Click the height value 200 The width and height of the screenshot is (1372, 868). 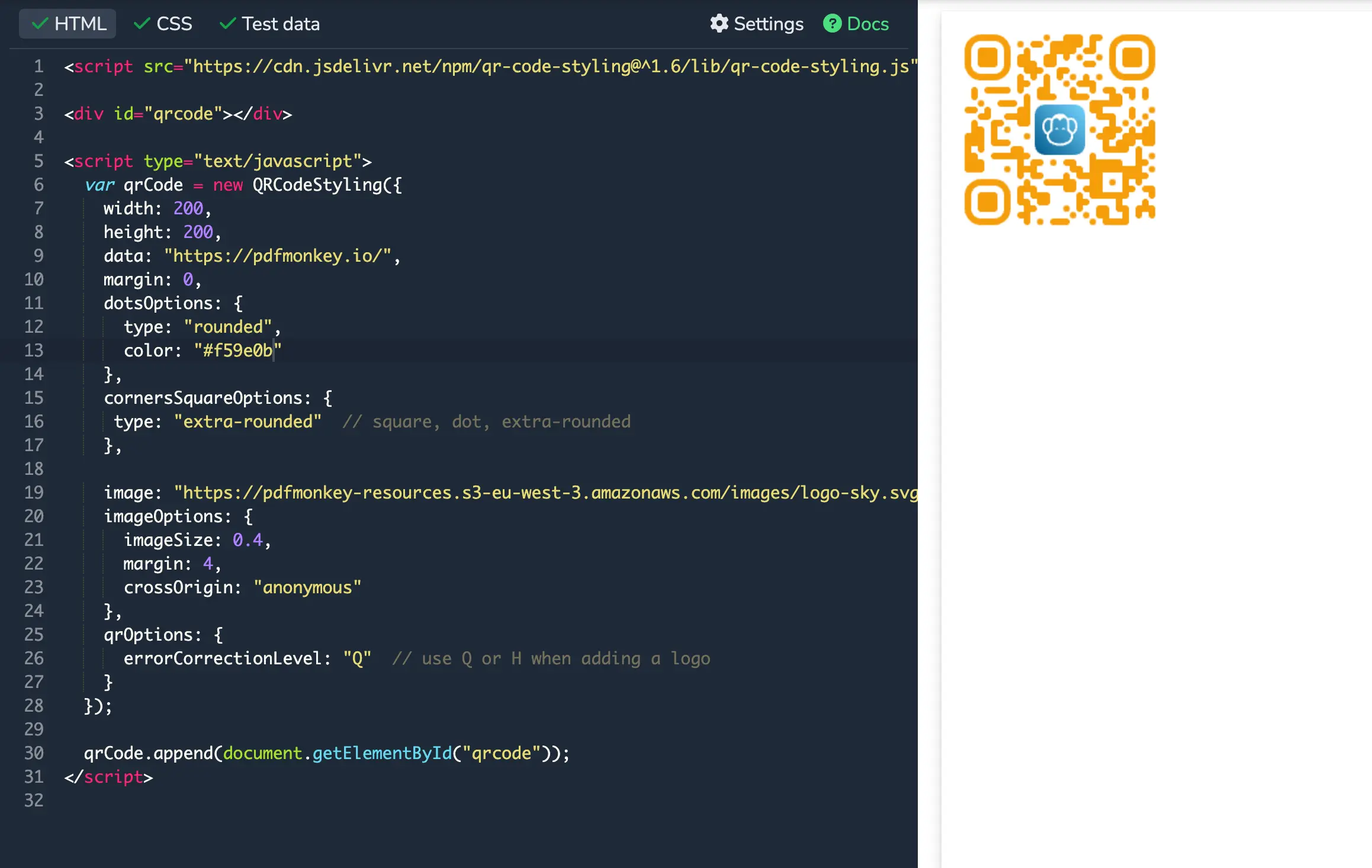198,232
